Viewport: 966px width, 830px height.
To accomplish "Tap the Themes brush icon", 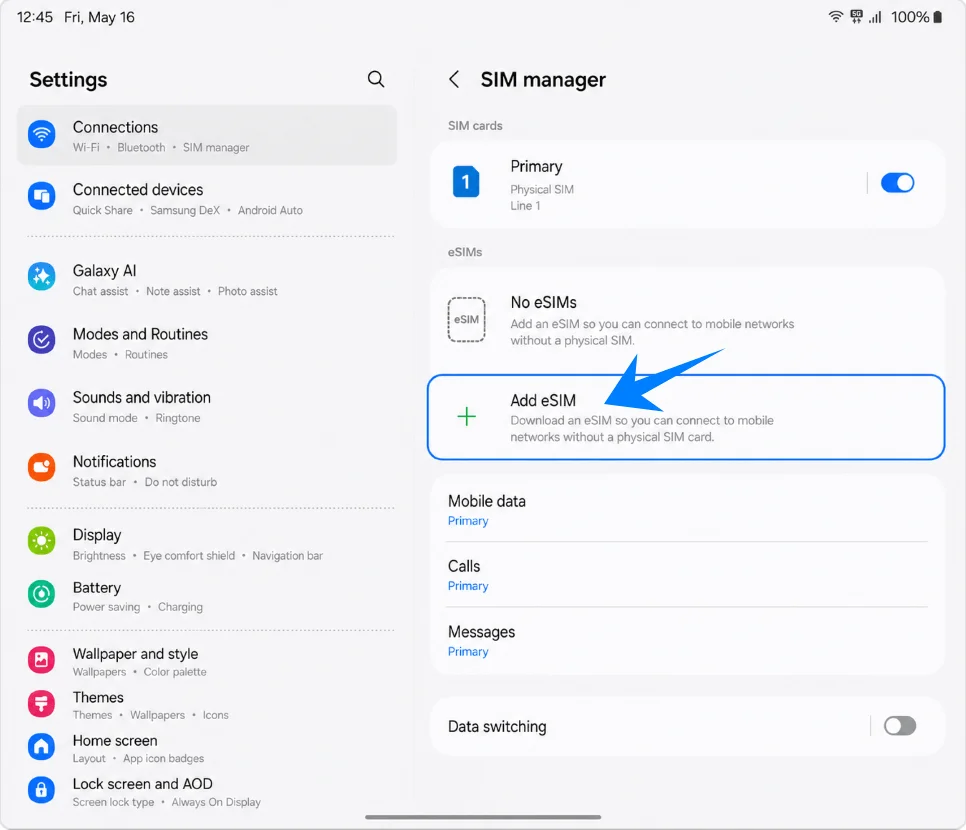I will click(x=41, y=703).
